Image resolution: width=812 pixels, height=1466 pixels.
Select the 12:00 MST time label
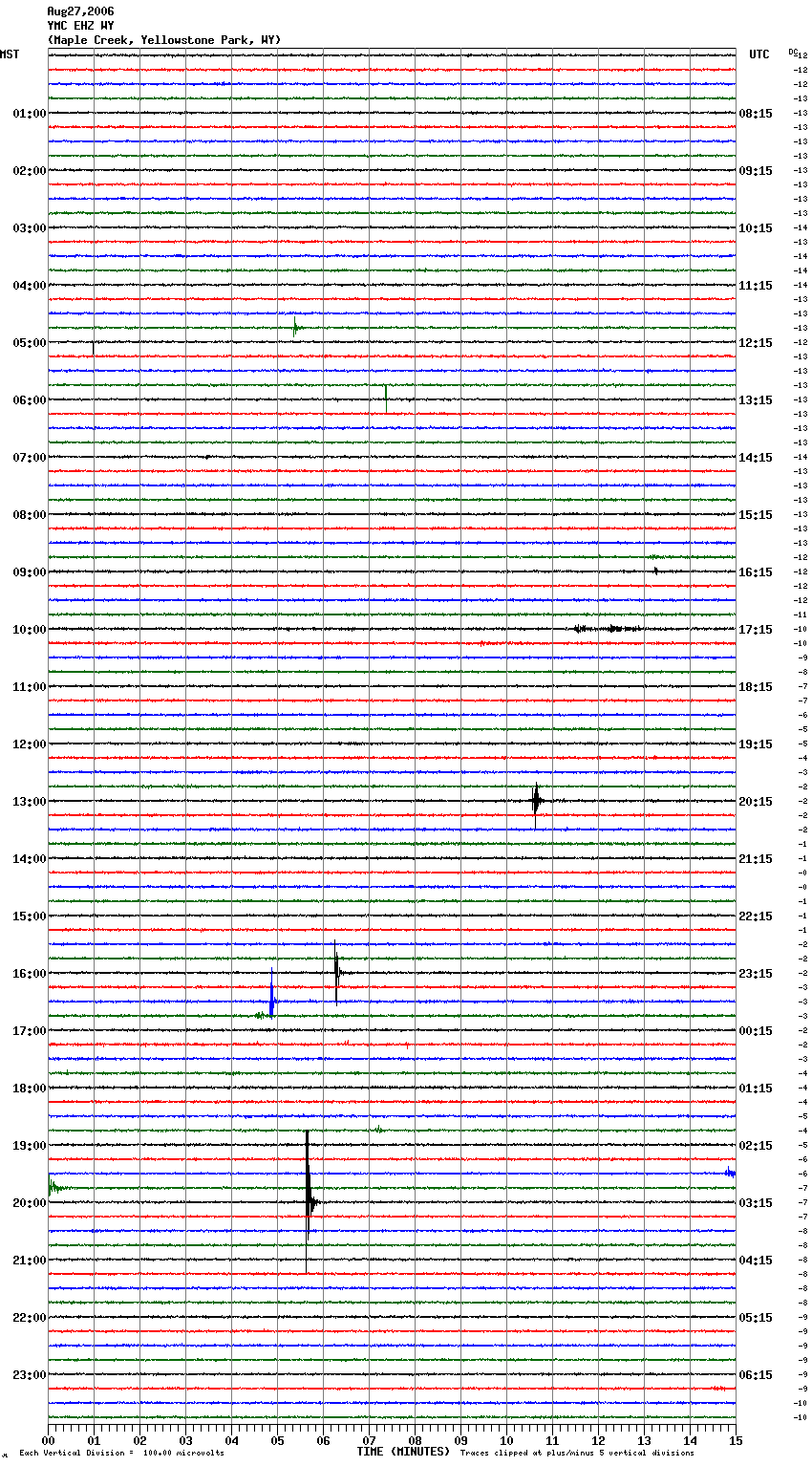(x=29, y=744)
